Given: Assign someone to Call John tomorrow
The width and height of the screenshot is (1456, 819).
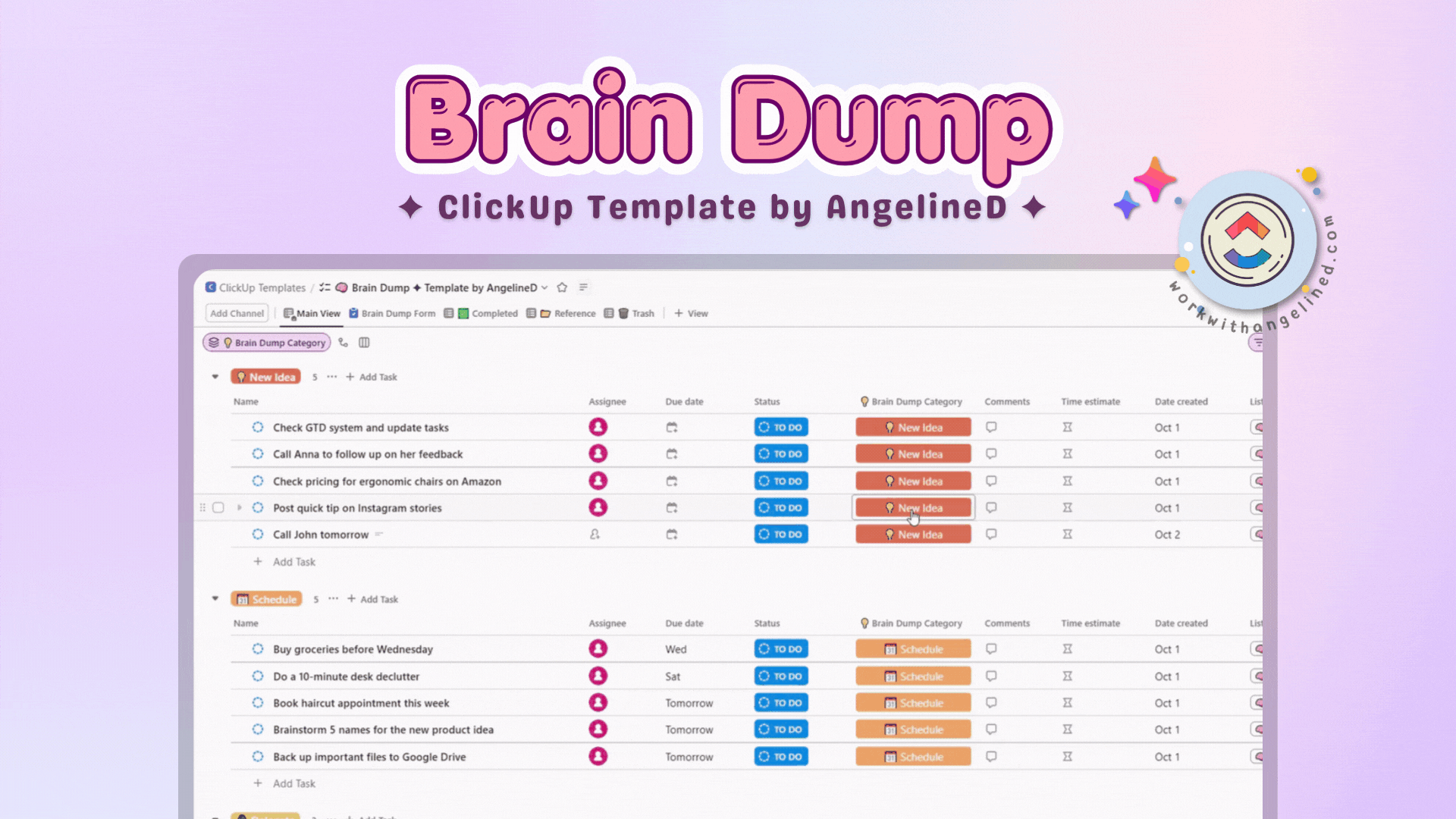Looking at the screenshot, I should coord(595,535).
